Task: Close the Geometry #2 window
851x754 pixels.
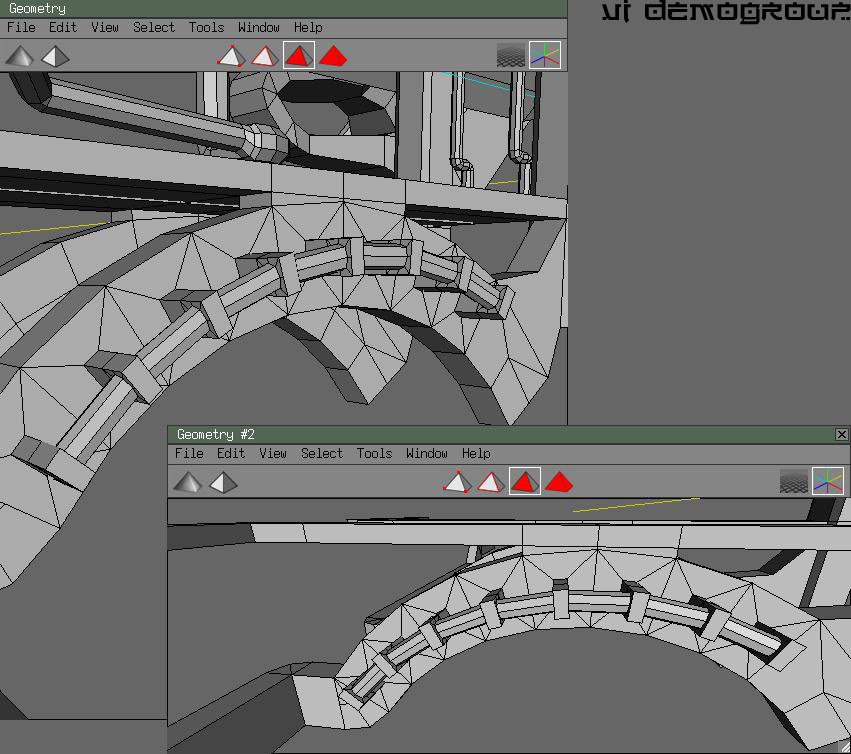Action: pyautogui.click(x=841, y=434)
